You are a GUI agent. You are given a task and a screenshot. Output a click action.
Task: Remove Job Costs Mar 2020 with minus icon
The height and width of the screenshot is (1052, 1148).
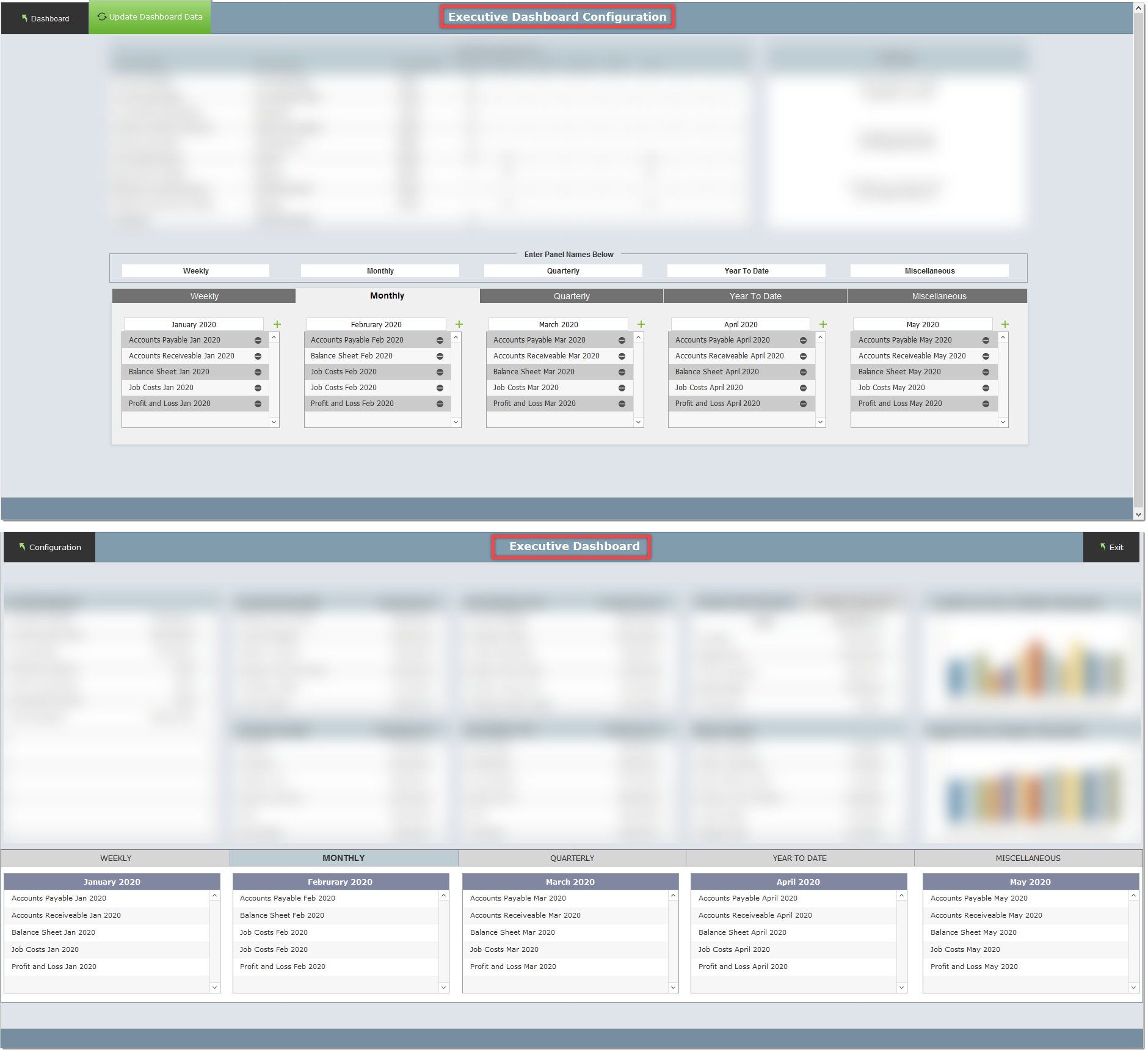point(622,388)
